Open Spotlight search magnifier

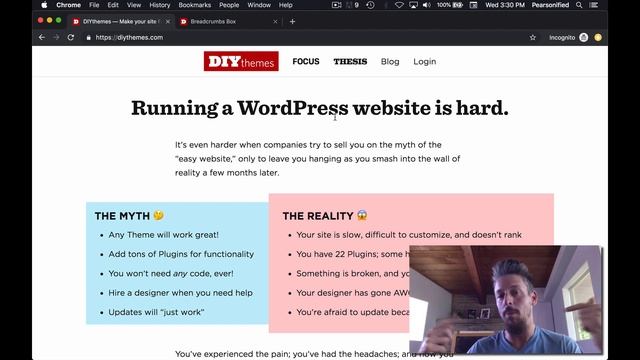tap(579, 5)
